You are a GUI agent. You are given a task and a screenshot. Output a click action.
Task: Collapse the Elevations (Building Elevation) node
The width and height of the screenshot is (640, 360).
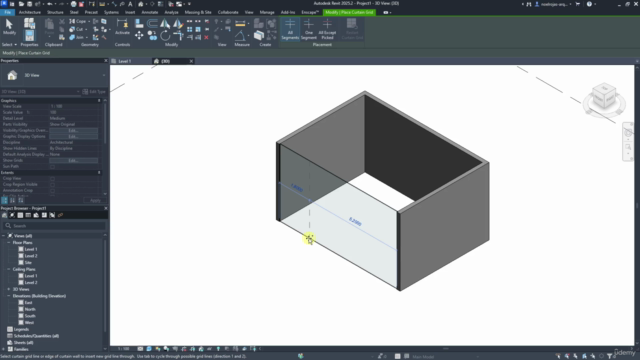click(x=9, y=296)
